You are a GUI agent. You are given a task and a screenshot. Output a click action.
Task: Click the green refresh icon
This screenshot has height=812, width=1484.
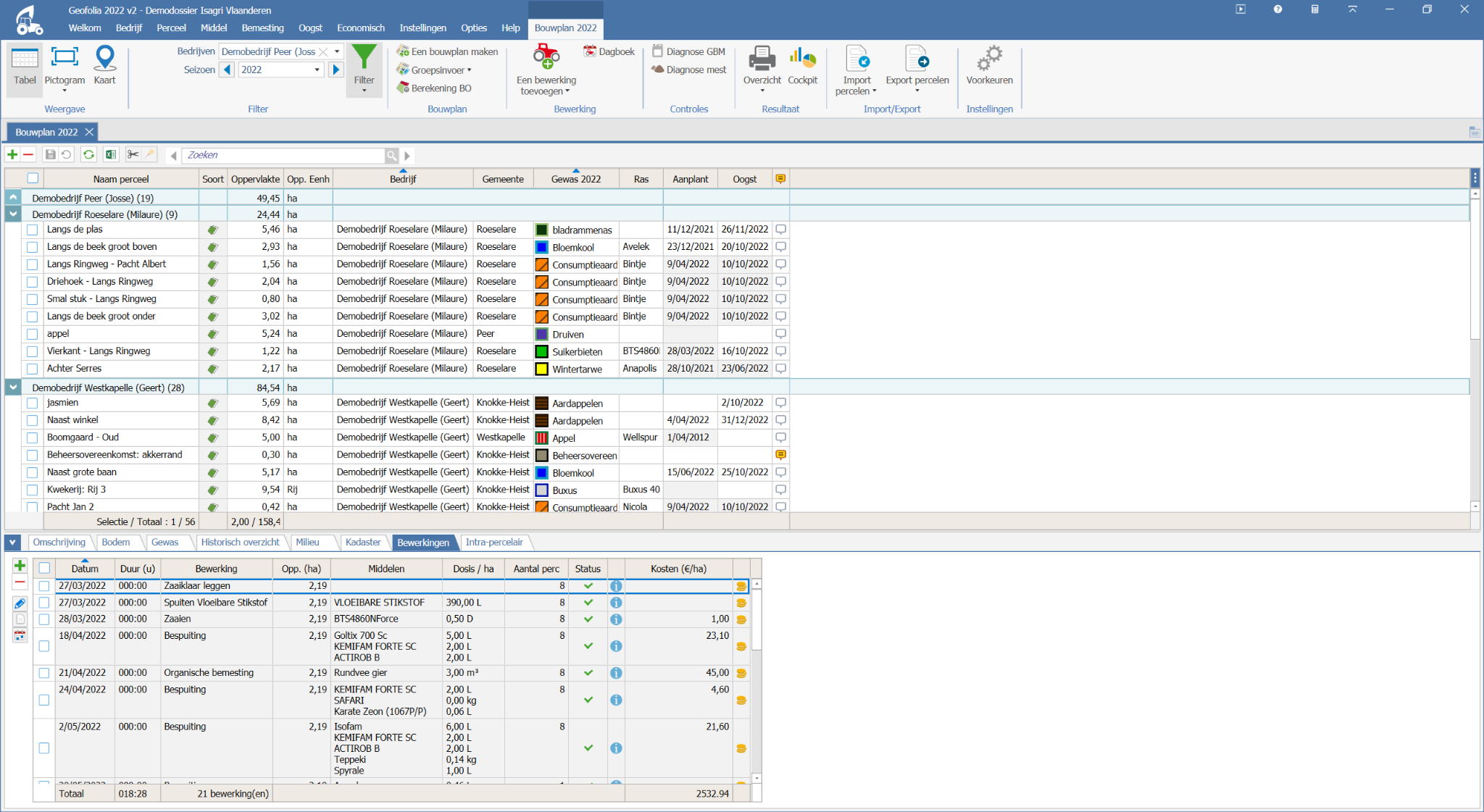88,154
